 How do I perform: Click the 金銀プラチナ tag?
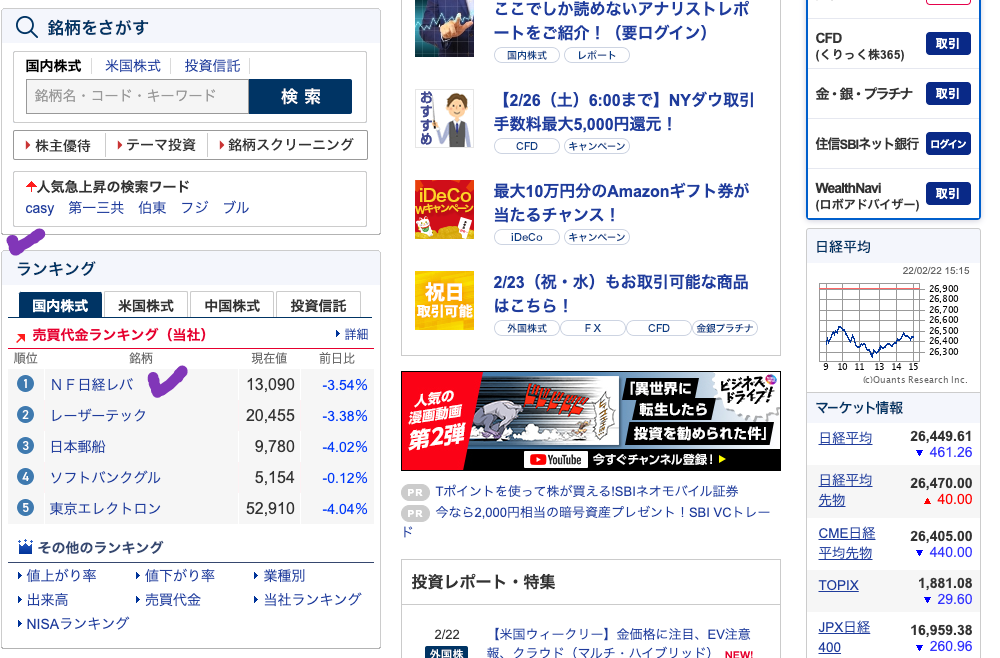(724, 328)
